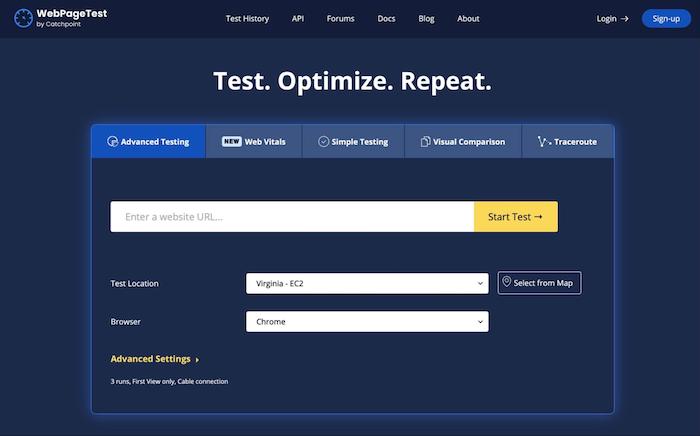Expand Advanced Settings
This screenshot has height=436, width=700.
click(154, 359)
